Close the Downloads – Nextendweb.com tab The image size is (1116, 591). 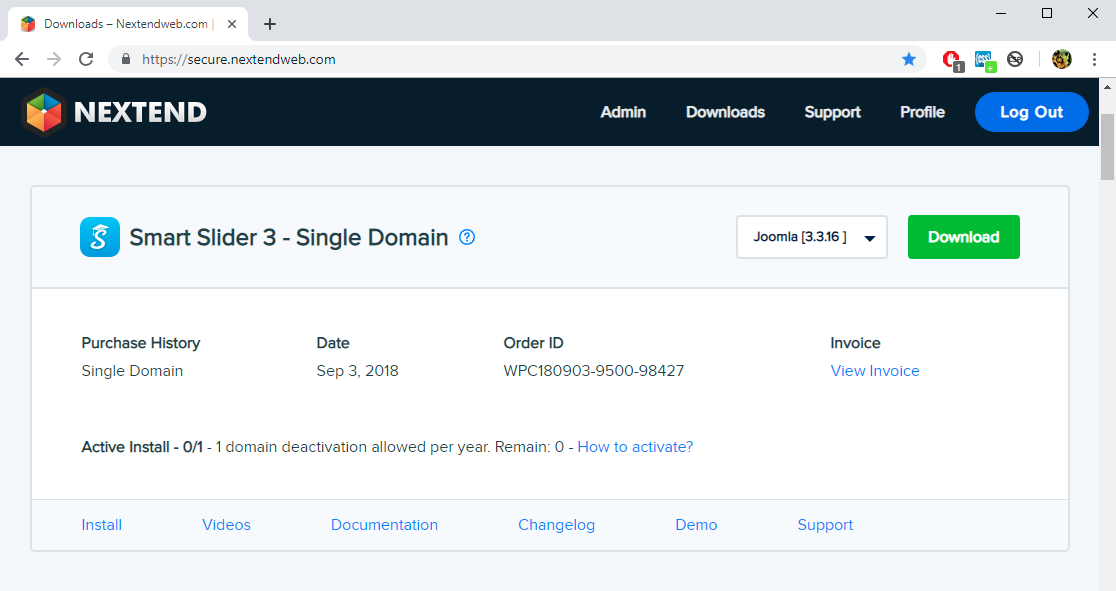click(232, 24)
